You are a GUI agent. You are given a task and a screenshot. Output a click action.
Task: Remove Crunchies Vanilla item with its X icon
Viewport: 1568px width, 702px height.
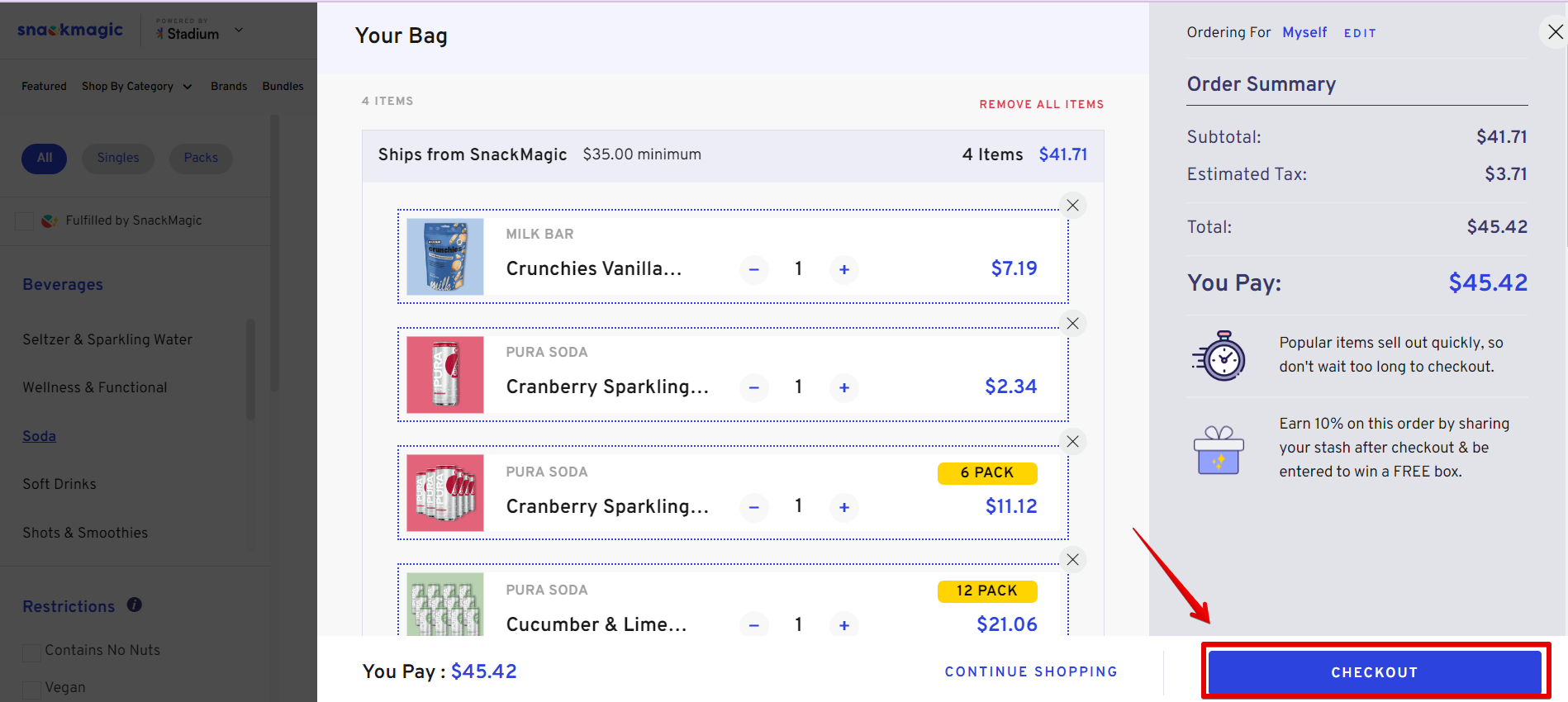coord(1072,206)
